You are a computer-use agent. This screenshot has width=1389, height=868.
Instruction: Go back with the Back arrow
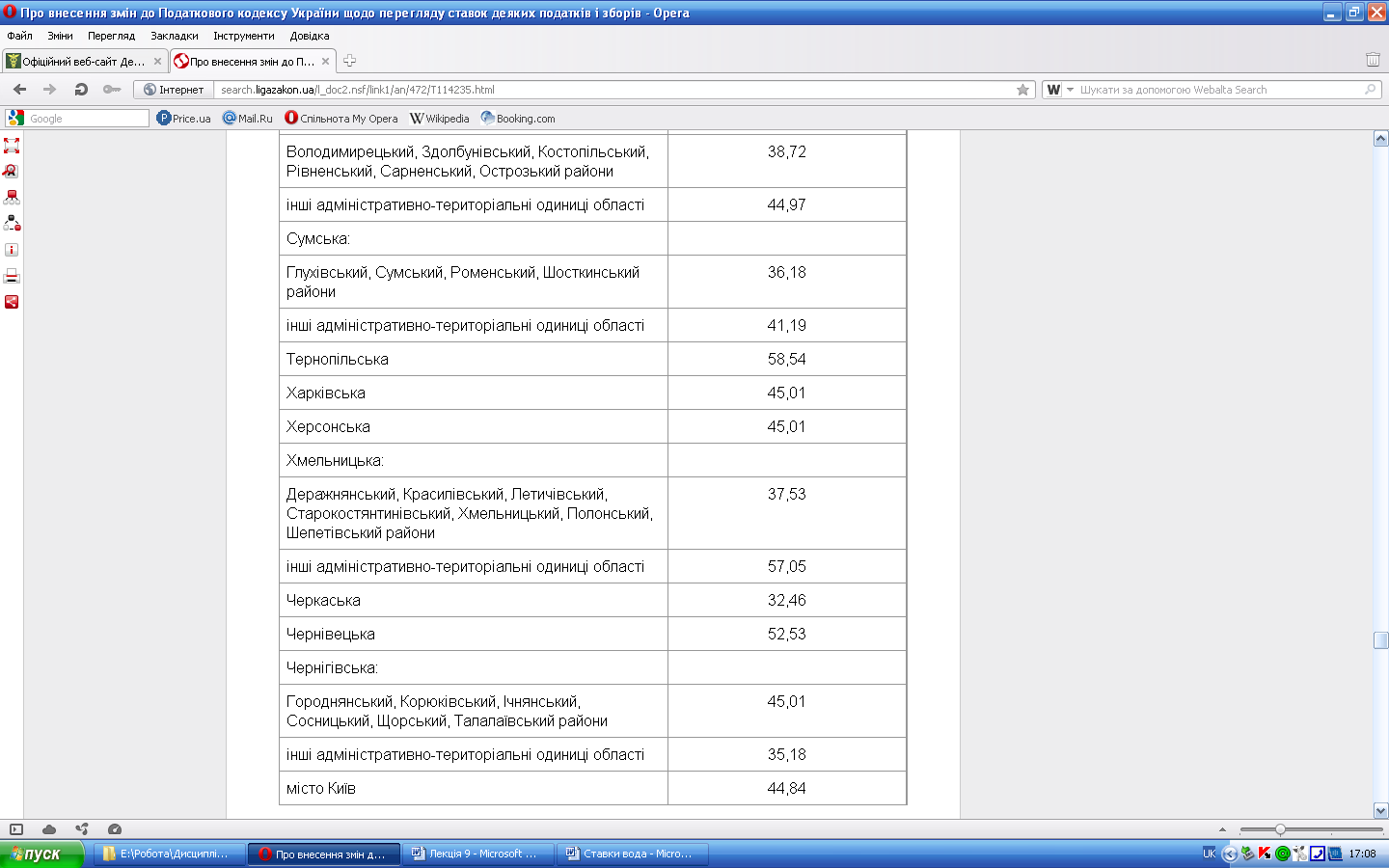click(x=20, y=90)
